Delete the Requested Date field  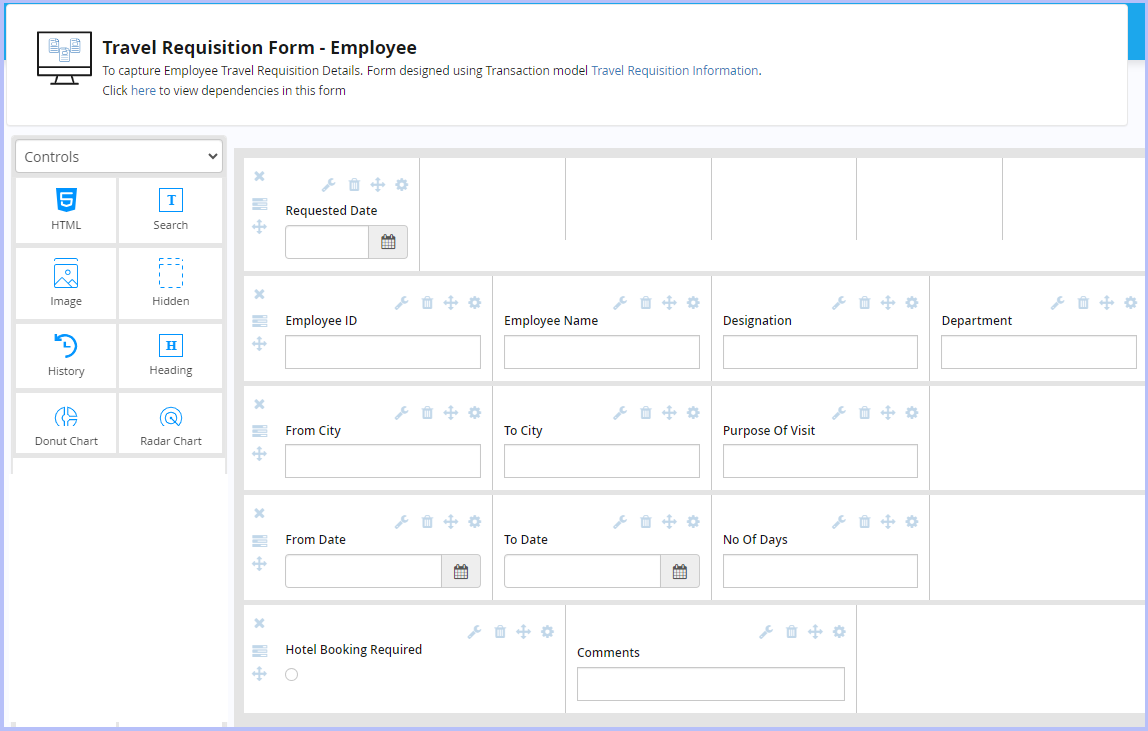coord(354,185)
